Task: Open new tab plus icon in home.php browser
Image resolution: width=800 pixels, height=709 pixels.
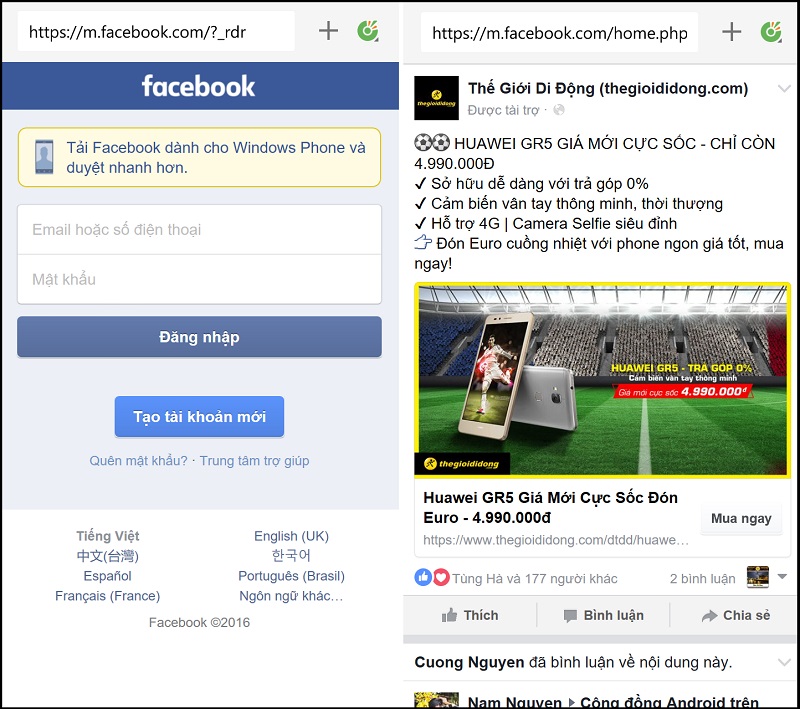Action: click(x=732, y=32)
